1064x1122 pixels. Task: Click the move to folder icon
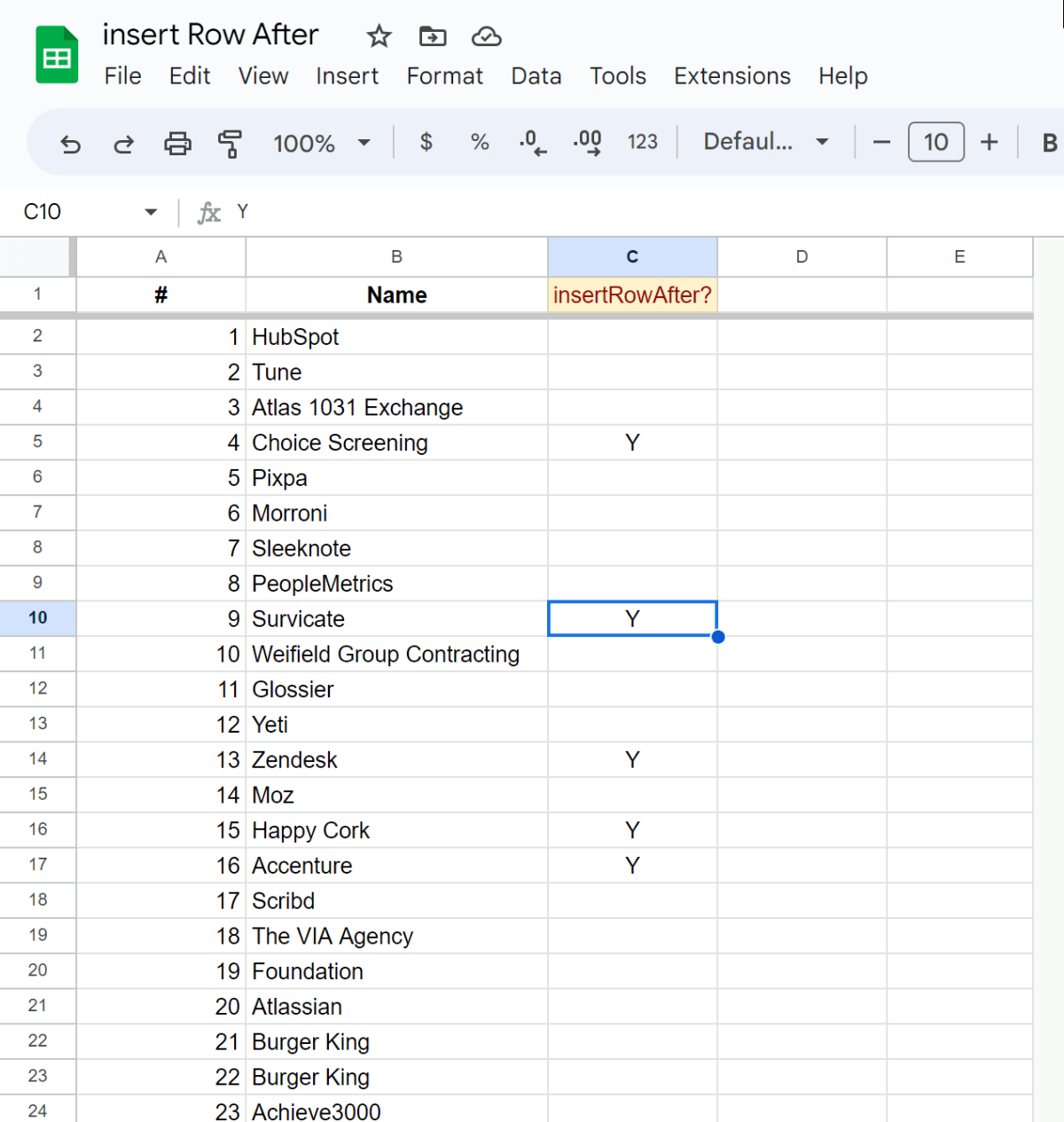pos(433,36)
